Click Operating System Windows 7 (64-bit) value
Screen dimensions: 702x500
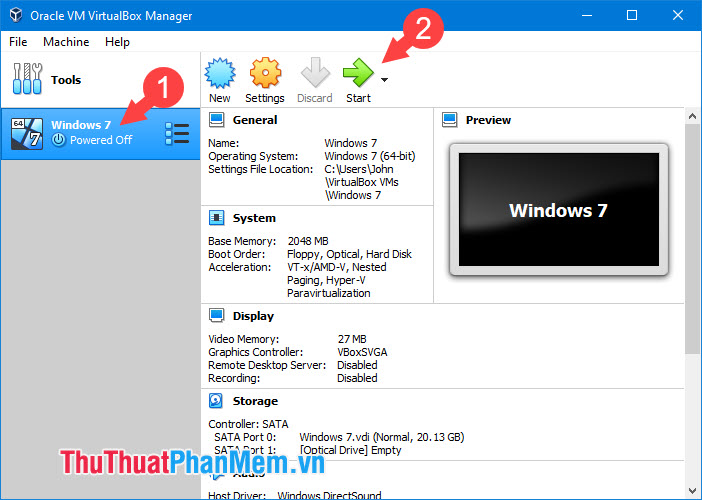pos(370,156)
